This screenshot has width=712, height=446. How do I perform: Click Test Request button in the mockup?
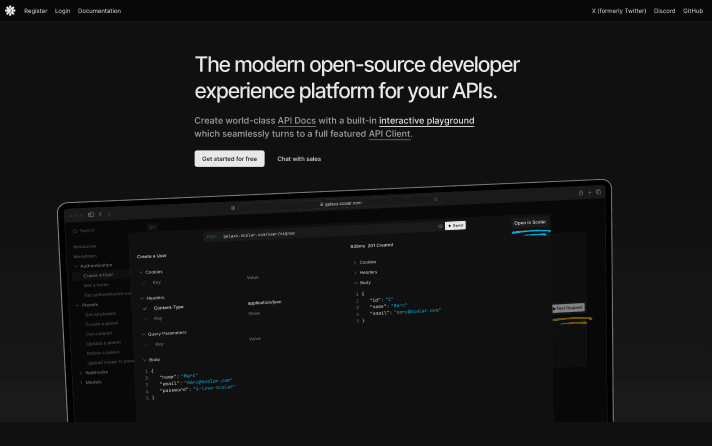[568, 308]
